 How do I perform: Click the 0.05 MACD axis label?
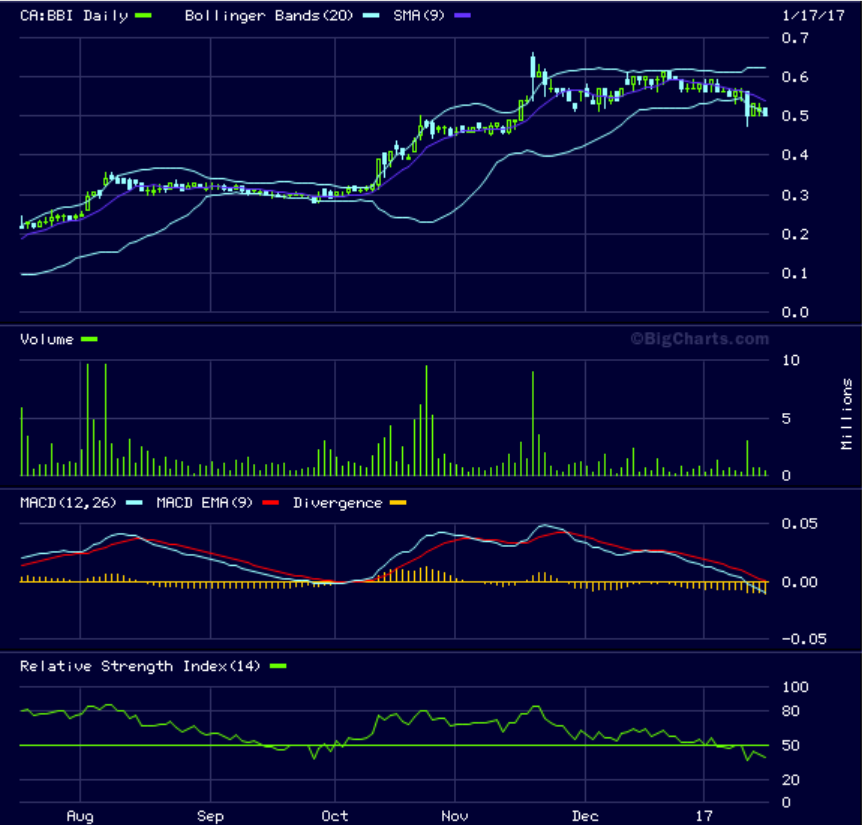[799, 524]
